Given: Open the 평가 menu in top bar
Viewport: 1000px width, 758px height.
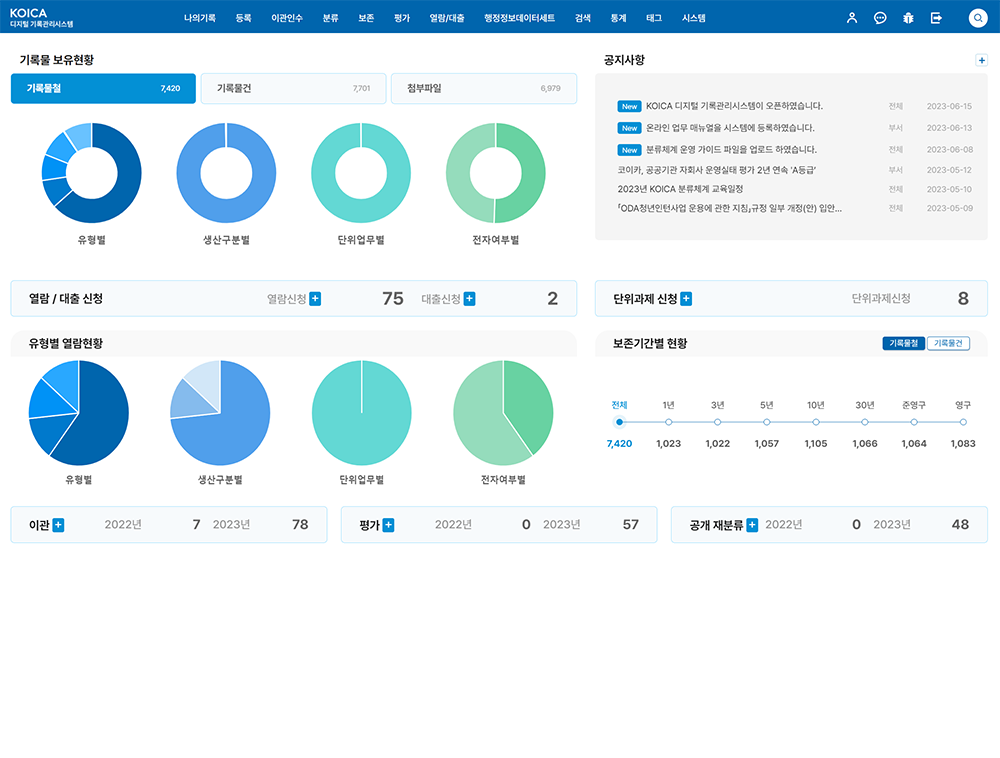Looking at the screenshot, I should [402, 18].
